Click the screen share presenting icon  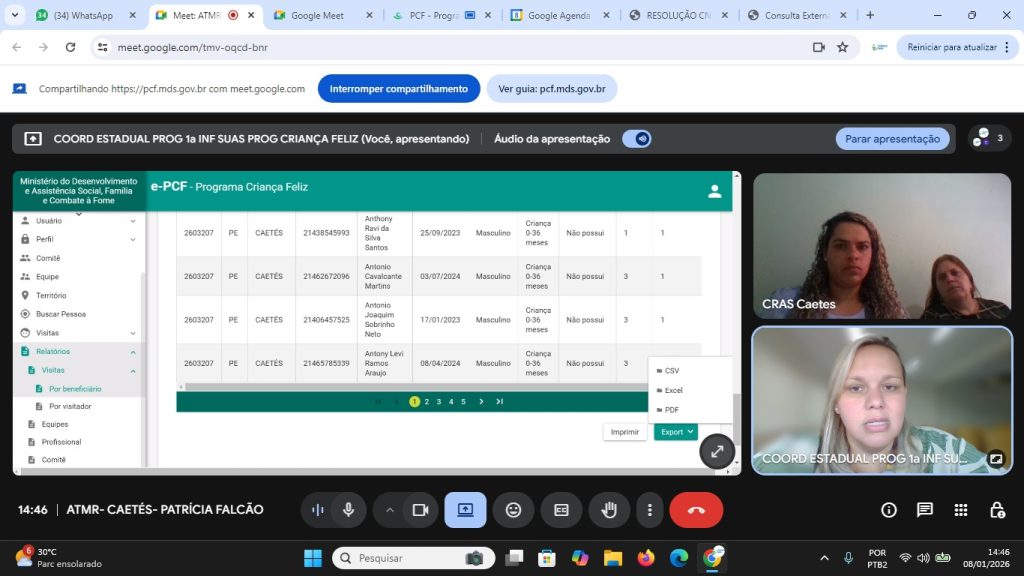465,510
